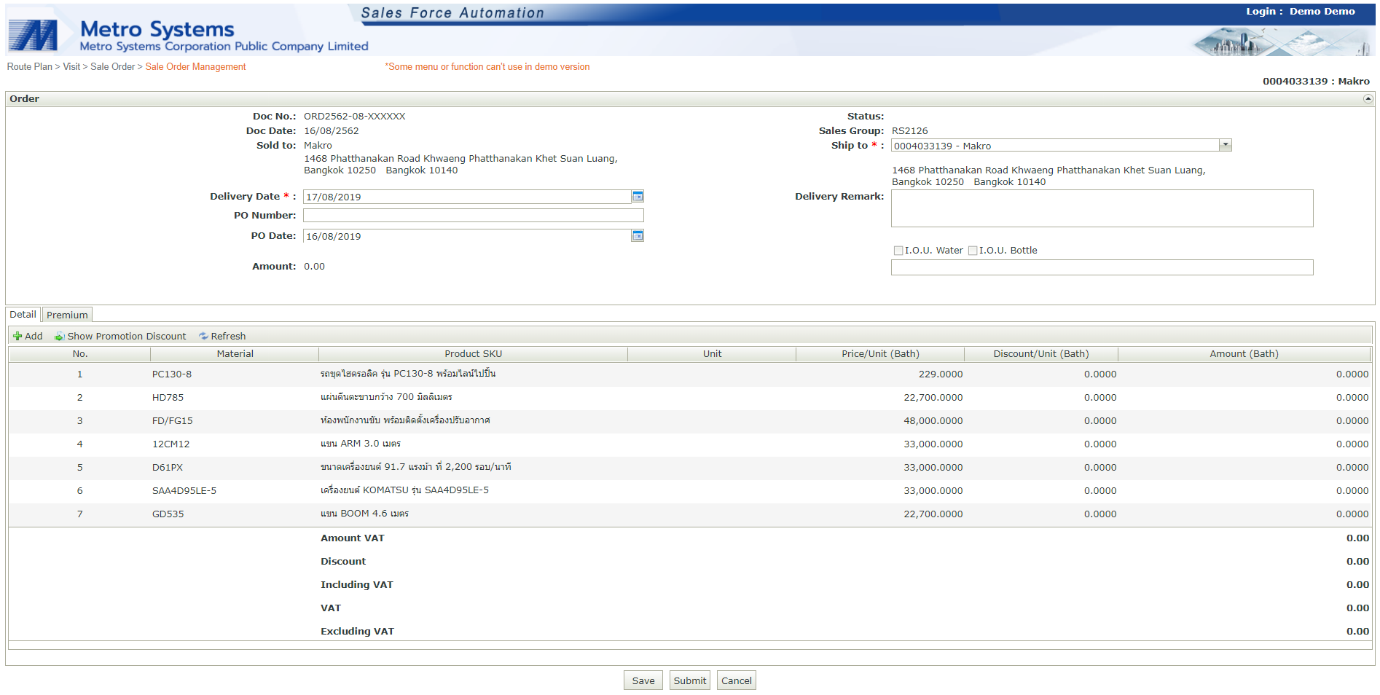Click into the Delivery Remark box
The width and height of the screenshot is (1380, 695).
point(1102,208)
